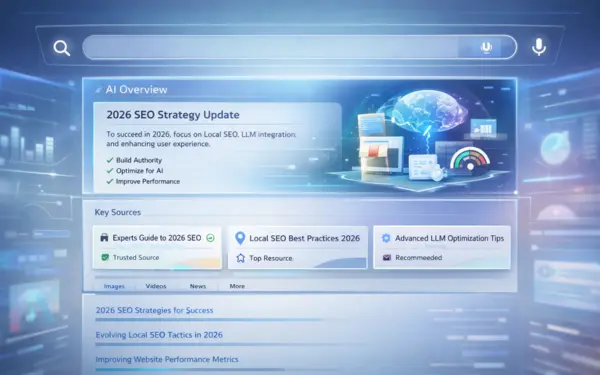
Task: Select the Build Authority text
Action: click(x=139, y=160)
